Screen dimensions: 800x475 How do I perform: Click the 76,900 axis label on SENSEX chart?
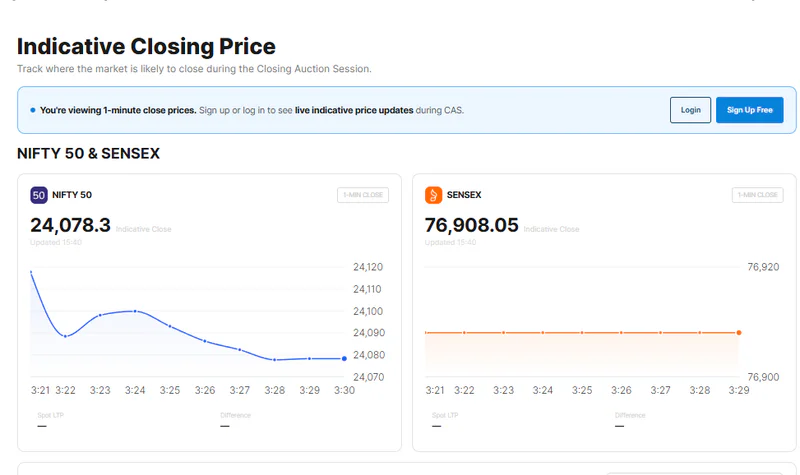pyautogui.click(x=763, y=377)
